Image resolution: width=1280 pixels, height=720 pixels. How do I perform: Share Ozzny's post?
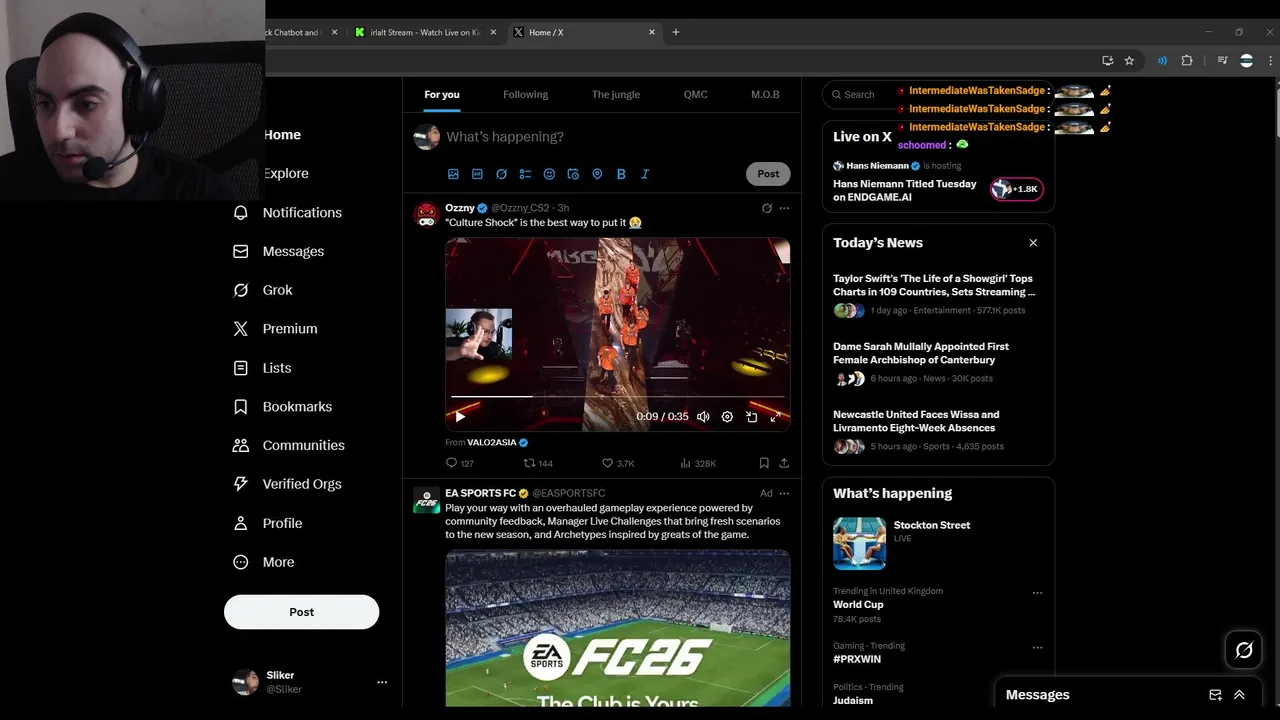tap(784, 463)
